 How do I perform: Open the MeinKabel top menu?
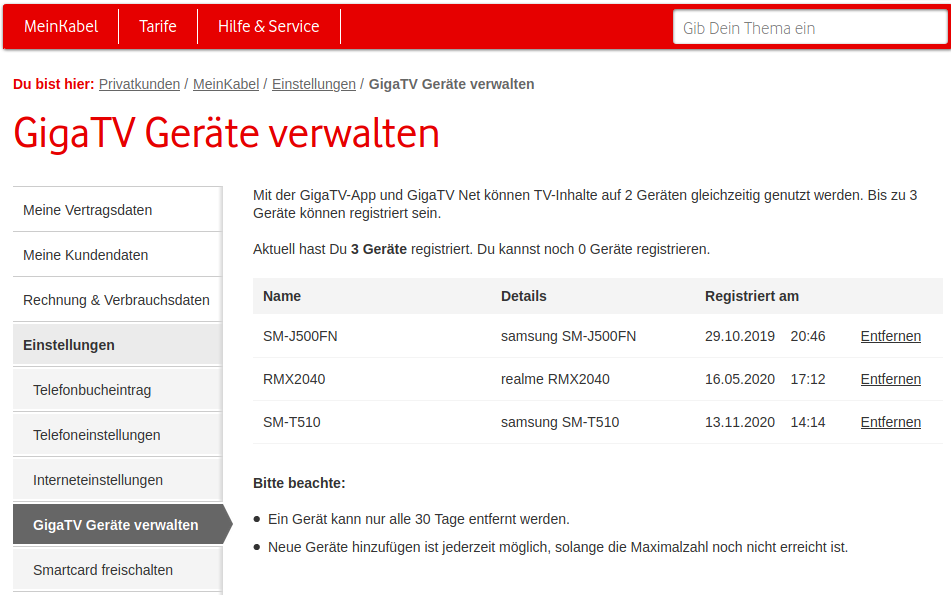click(x=61, y=27)
